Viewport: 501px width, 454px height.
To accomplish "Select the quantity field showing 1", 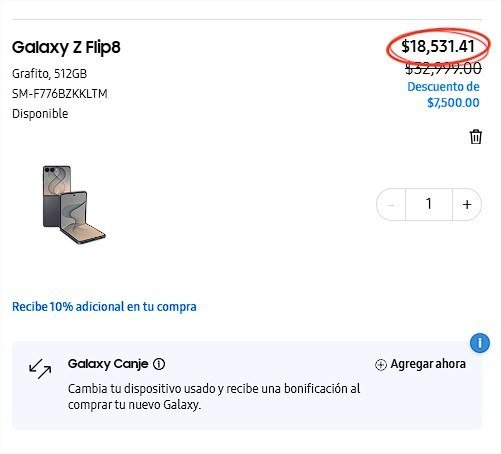I will (429, 204).
